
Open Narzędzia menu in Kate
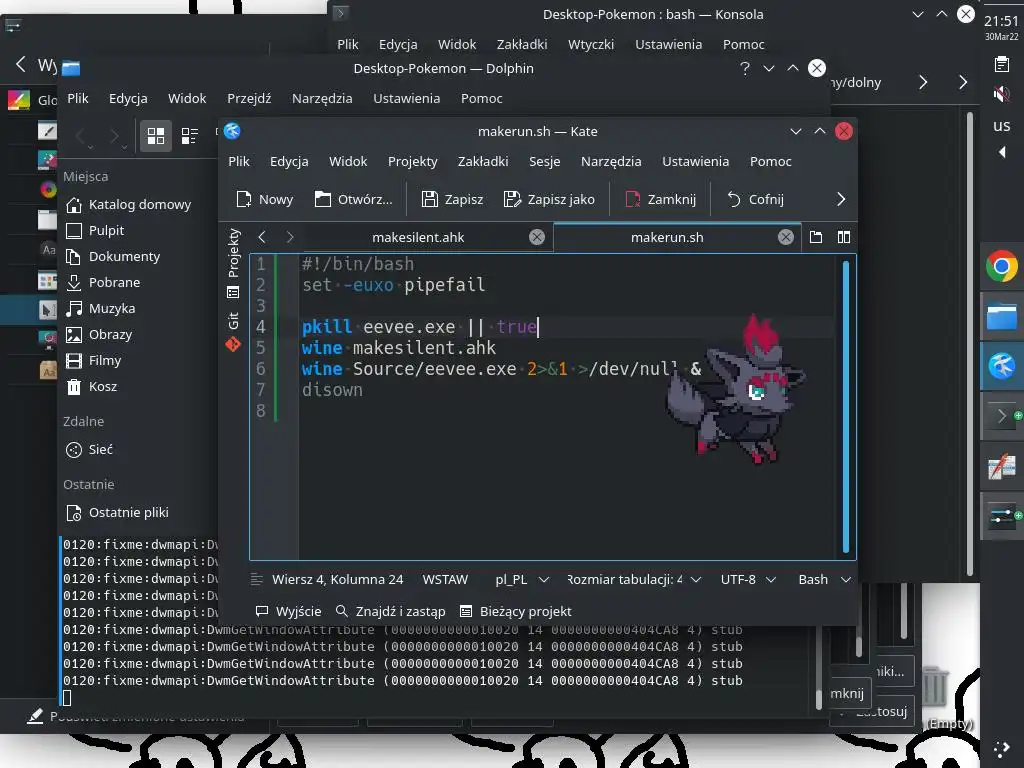point(611,161)
